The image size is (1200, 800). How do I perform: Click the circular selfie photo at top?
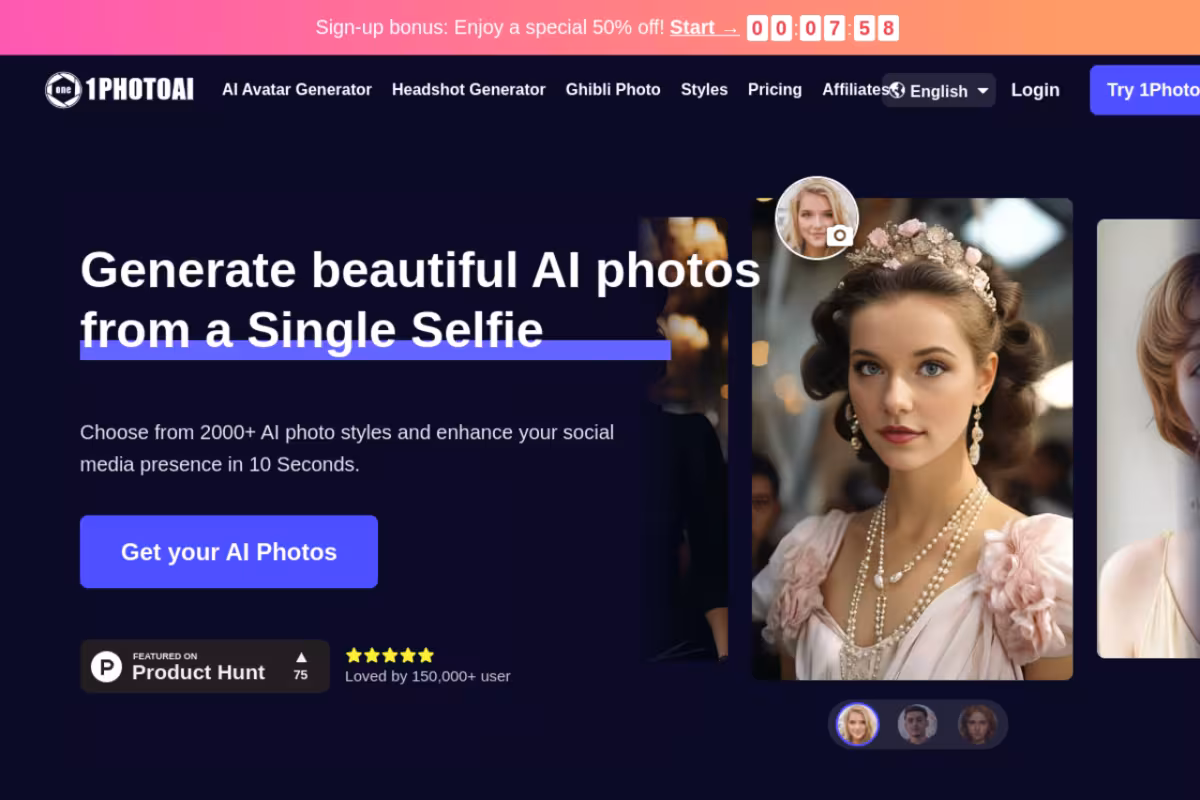817,217
